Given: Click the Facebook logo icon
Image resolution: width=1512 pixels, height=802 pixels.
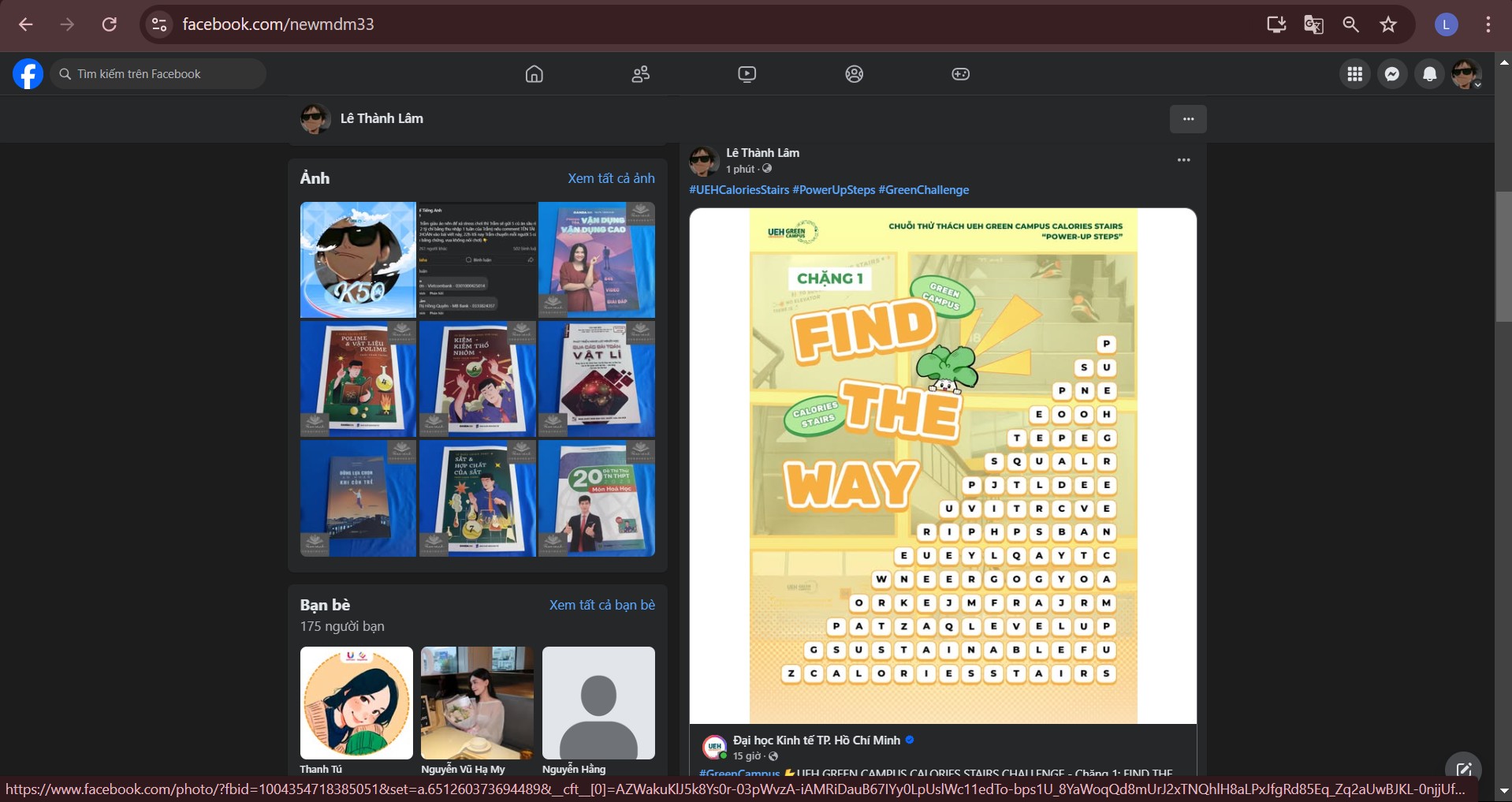Looking at the screenshot, I should 28,74.
